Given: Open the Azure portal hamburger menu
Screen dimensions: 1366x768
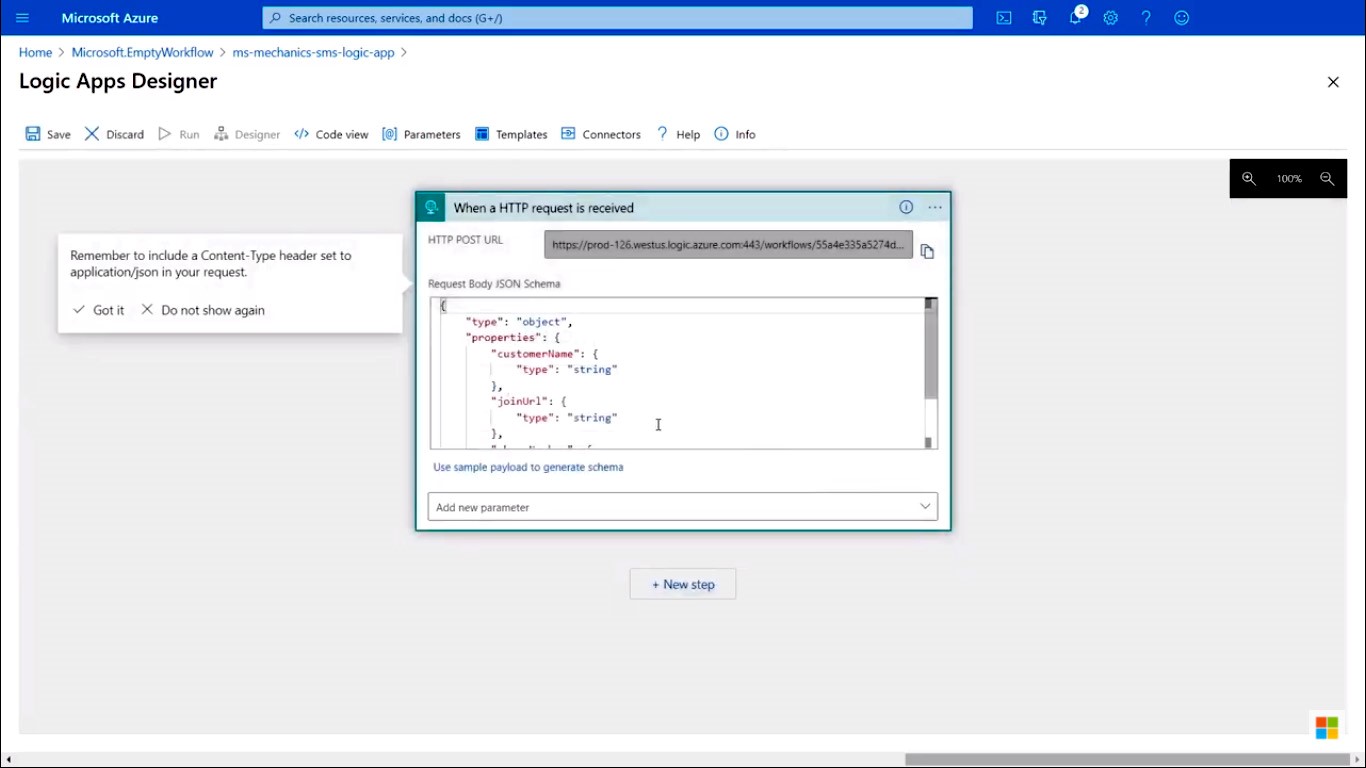Looking at the screenshot, I should [22, 18].
